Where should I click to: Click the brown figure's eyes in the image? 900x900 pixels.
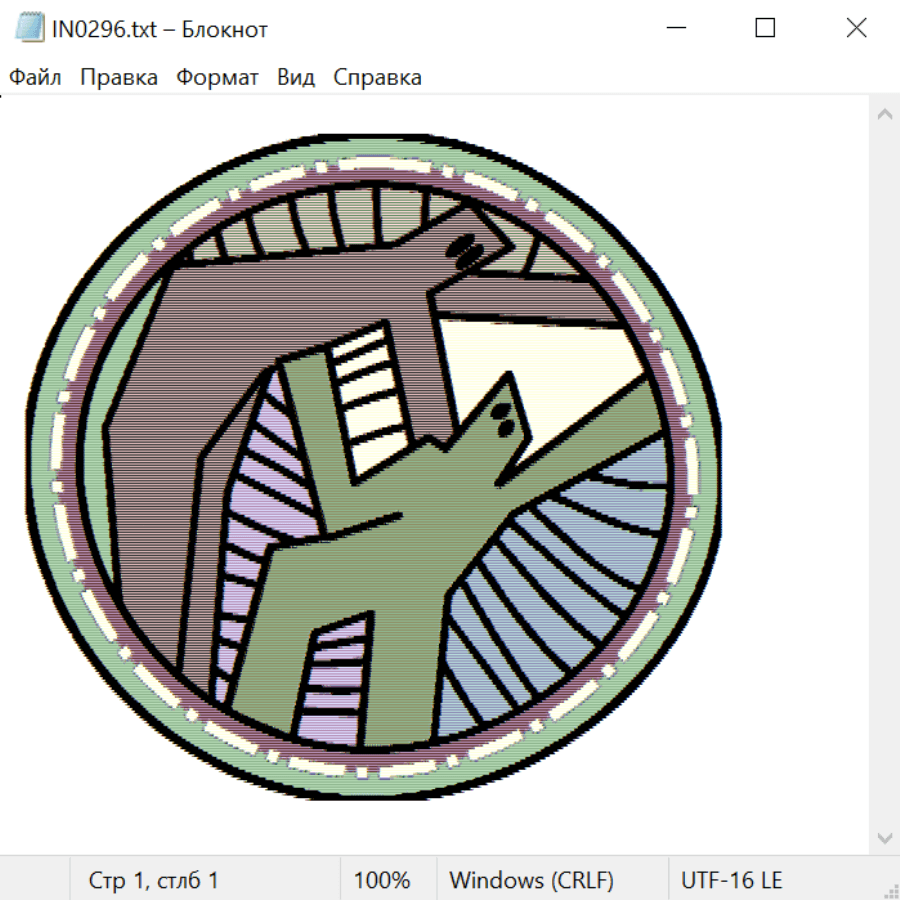click(462, 248)
